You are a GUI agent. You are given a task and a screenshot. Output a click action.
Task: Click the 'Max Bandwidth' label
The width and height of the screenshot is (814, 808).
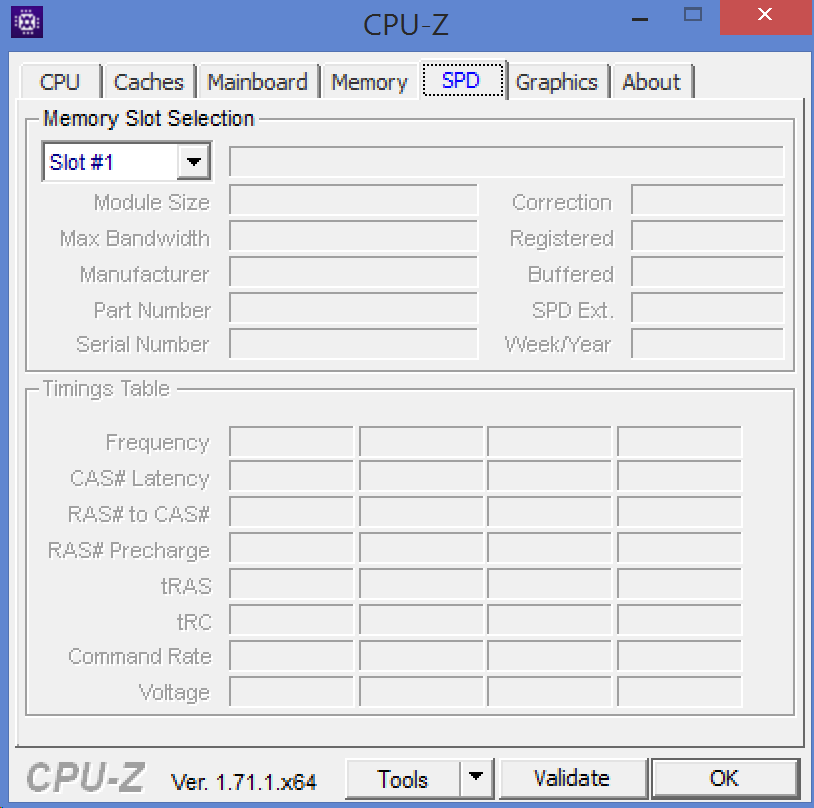(135, 238)
